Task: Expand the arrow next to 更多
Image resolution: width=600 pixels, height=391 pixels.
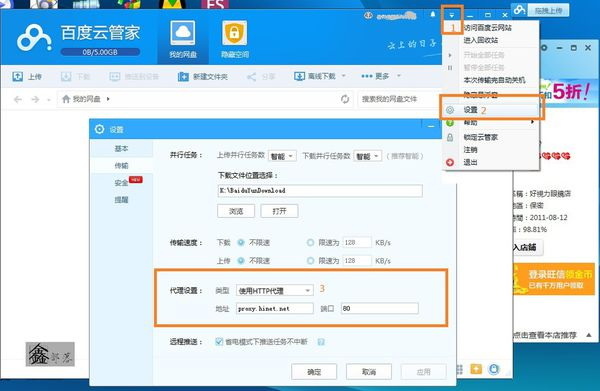Action: point(398,76)
